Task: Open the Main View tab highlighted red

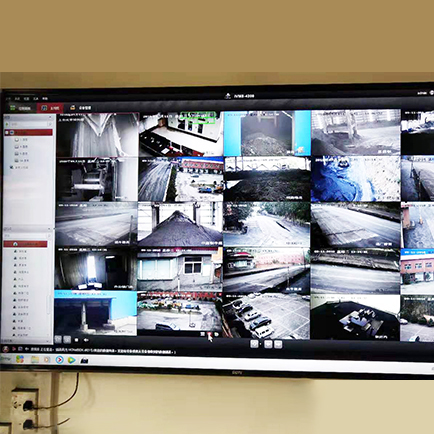Action: (x=50, y=108)
